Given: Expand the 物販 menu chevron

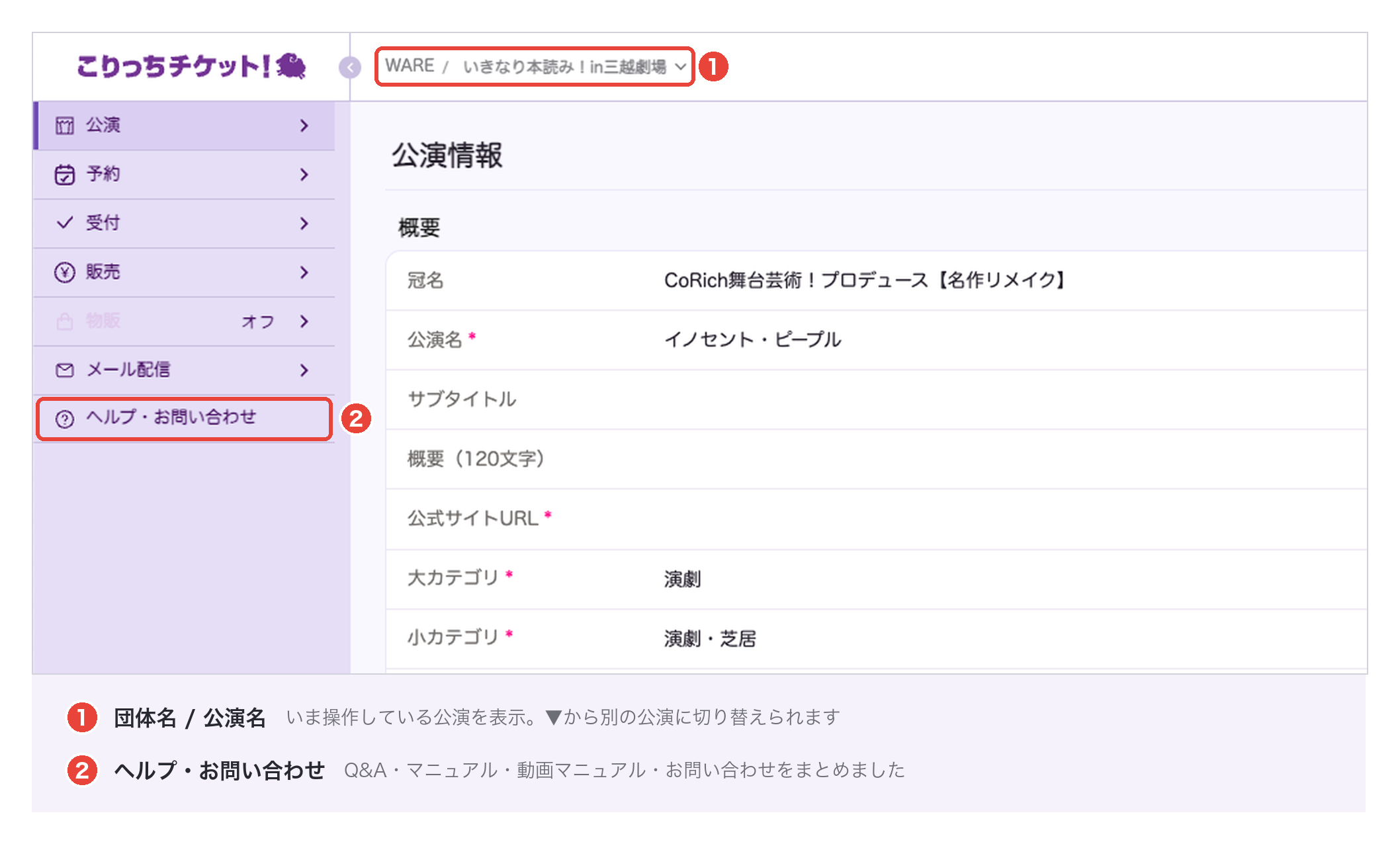Looking at the screenshot, I should coord(304,321).
